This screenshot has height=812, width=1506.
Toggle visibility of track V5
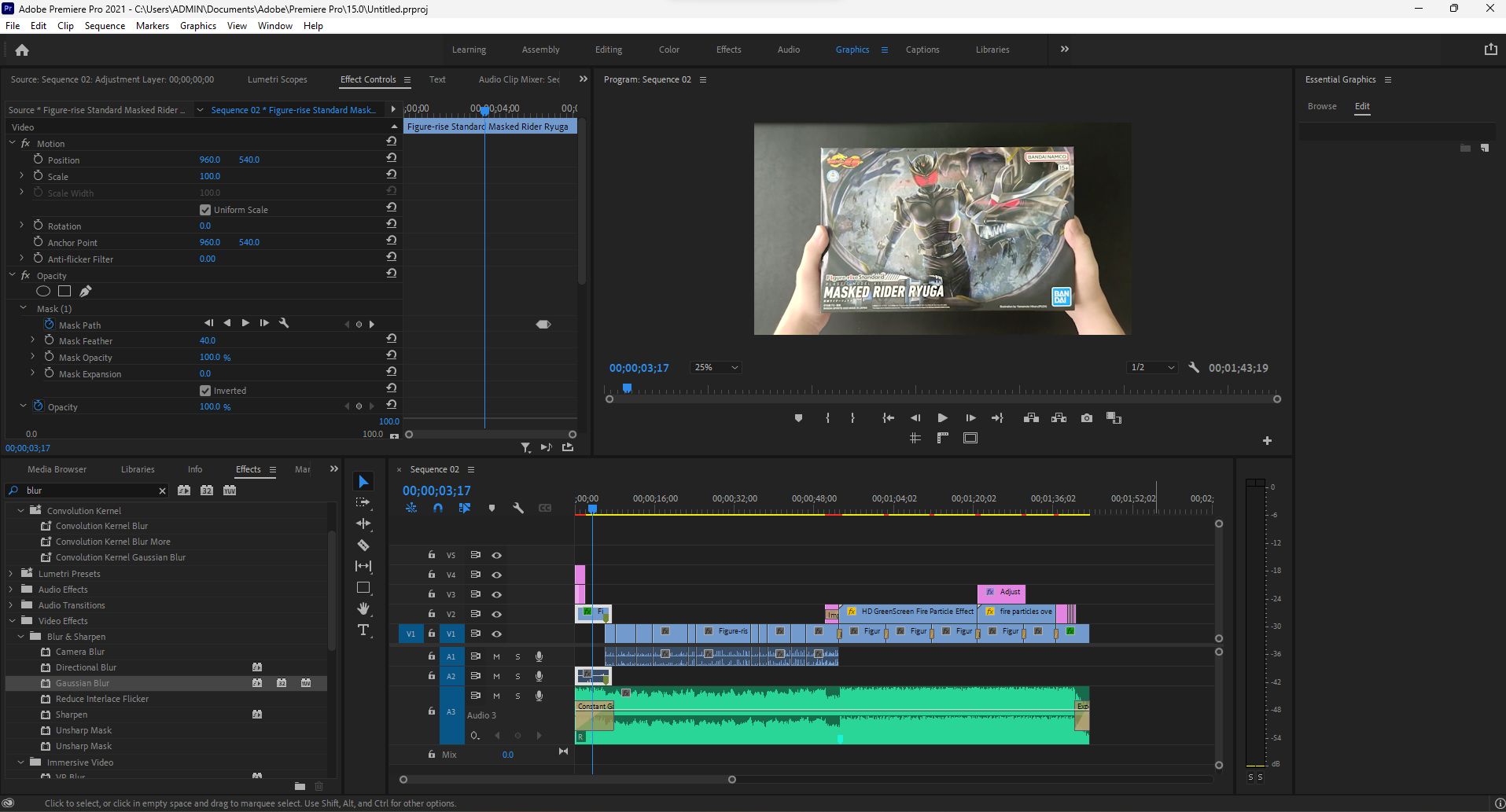(x=496, y=555)
